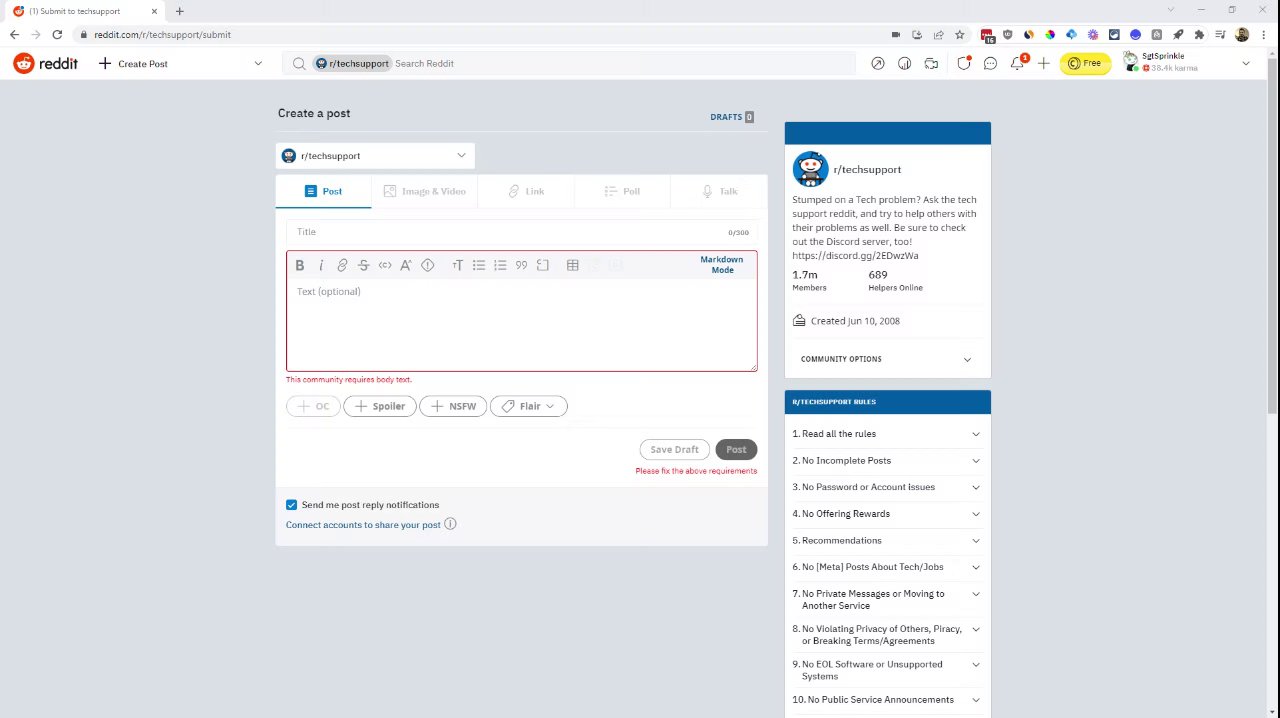This screenshot has width=1280, height=718.
Task: Mark text as spoiler in the editor toolbar
Action: coord(428,265)
